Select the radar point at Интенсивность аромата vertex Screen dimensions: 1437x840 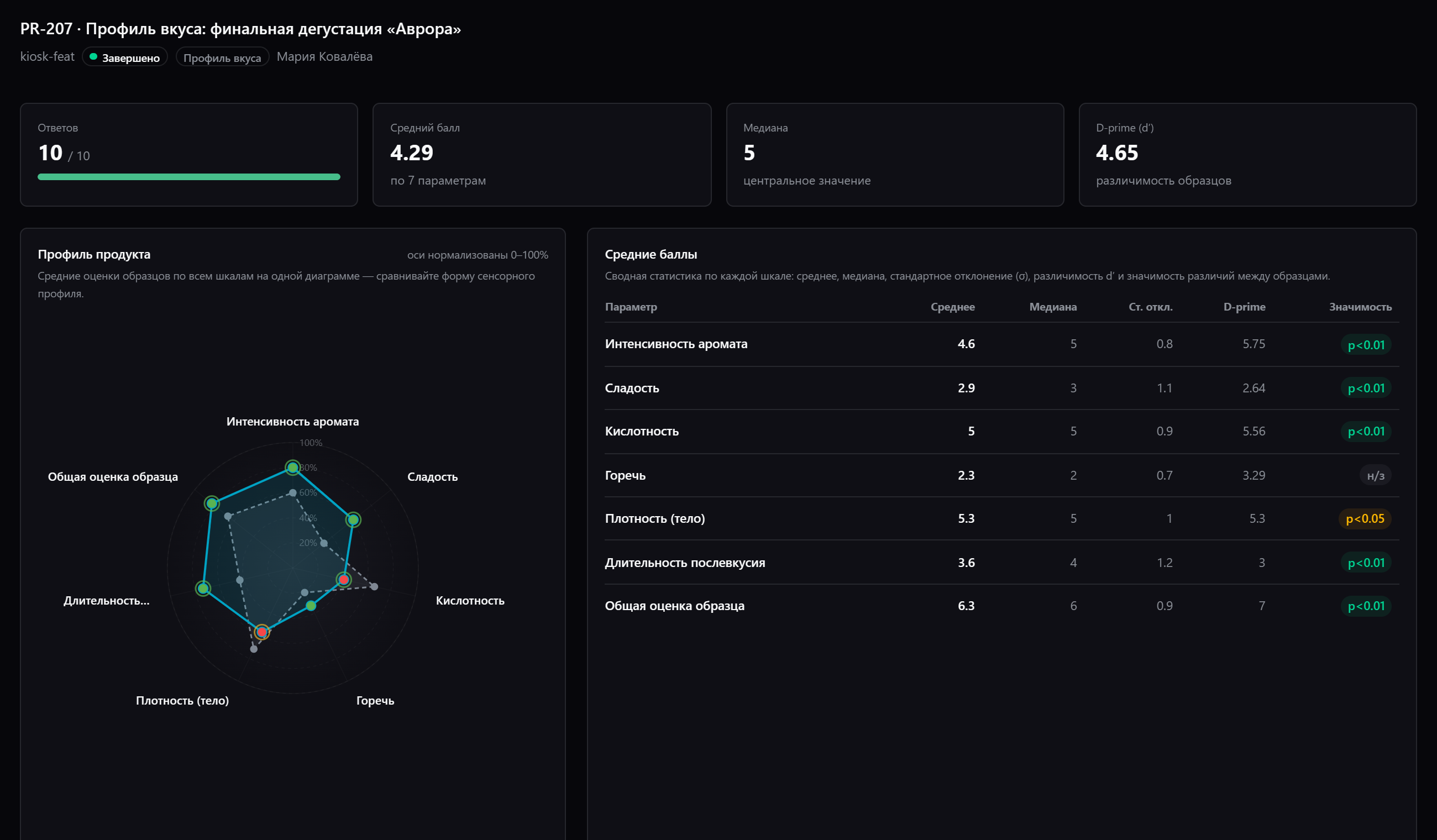click(292, 468)
